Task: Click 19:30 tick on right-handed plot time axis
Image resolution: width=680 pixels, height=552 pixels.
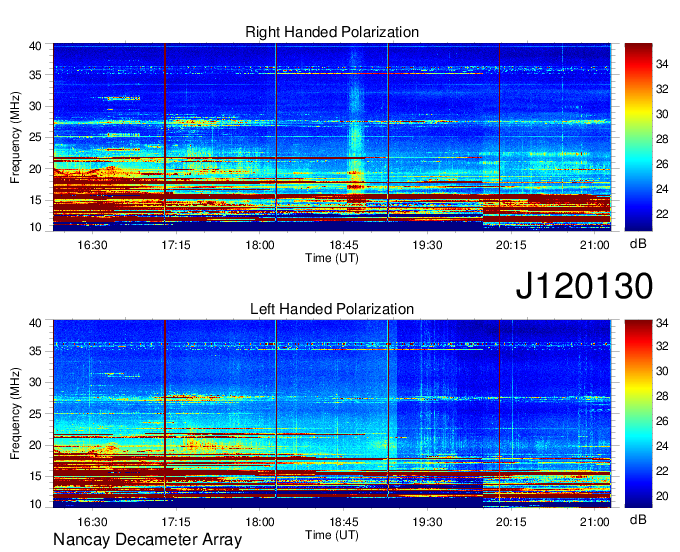Action: coord(427,245)
